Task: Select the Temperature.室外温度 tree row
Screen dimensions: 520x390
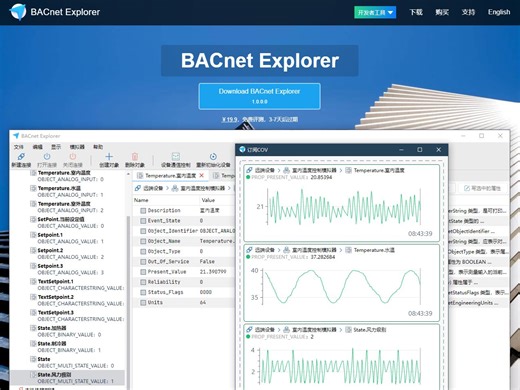Action: tap(67, 207)
